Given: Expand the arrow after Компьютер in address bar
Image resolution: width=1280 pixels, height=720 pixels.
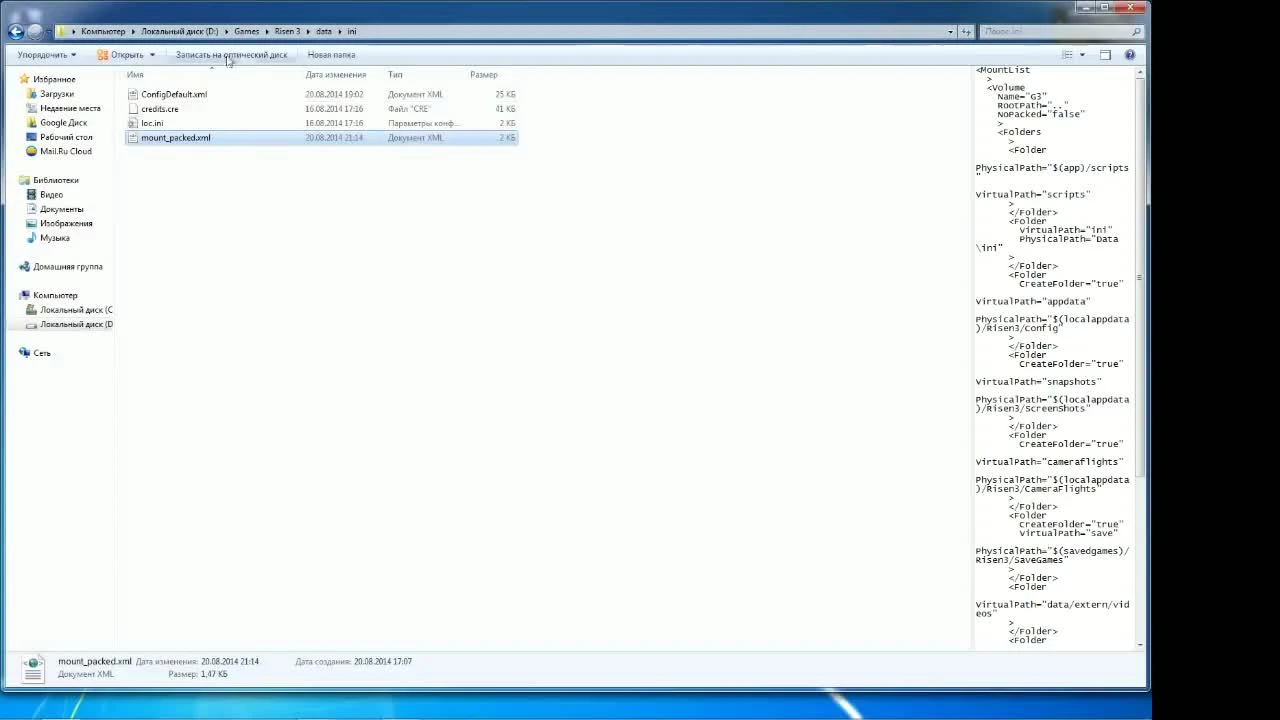Looking at the screenshot, I should [x=133, y=32].
